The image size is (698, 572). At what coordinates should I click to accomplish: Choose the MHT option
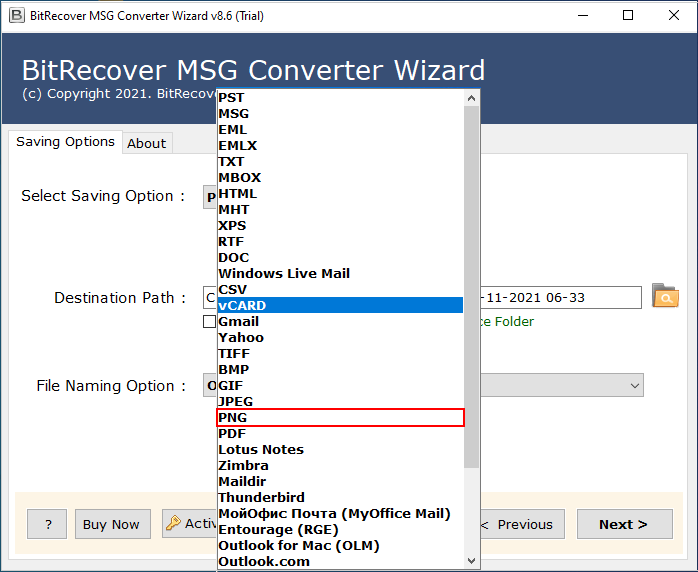340,210
